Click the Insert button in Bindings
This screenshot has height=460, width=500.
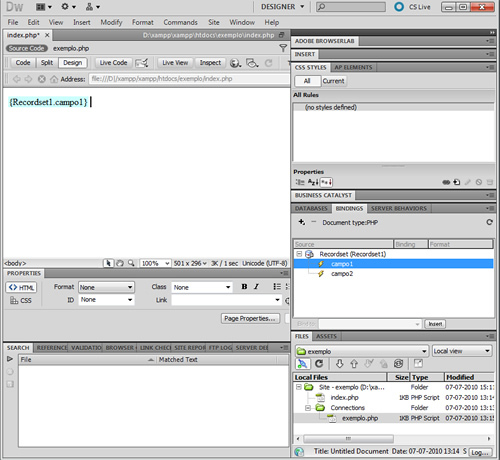(x=435, y=324)
